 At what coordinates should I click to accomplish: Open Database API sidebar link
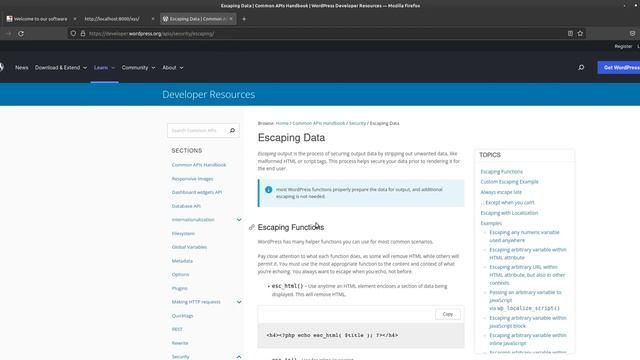[x=186, y=206]
